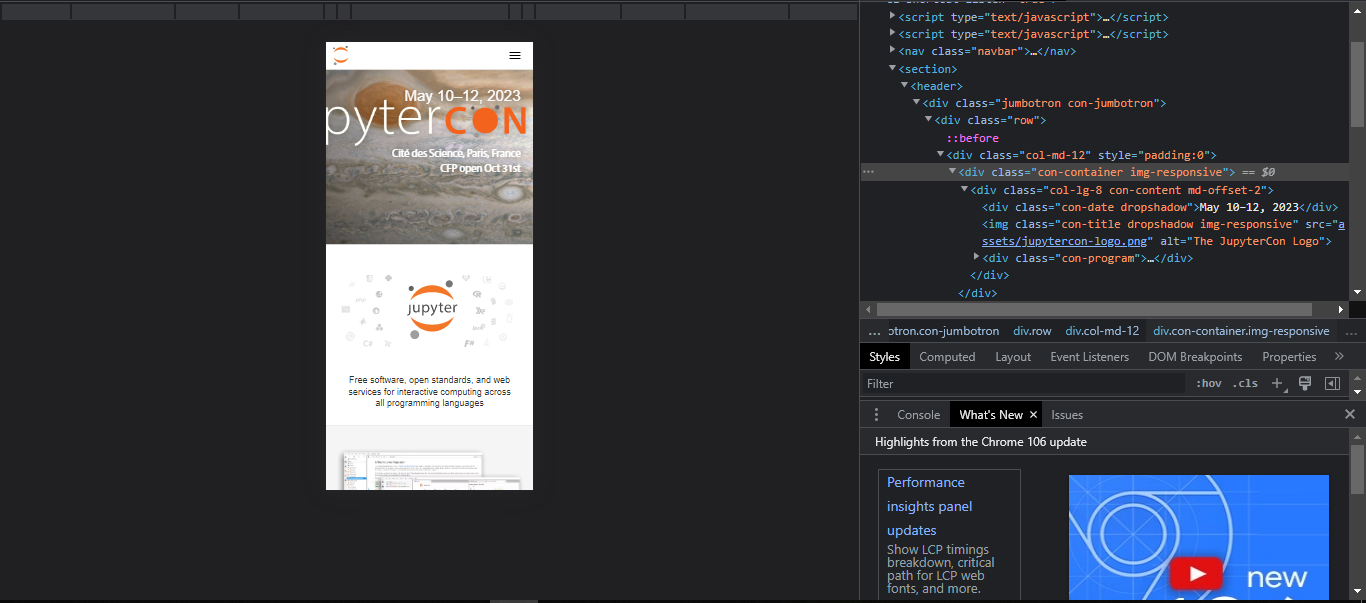This screenshot has height=603, width=1366.
Task: Select the What's New drawer tab
Action: [x=991, y=415]
